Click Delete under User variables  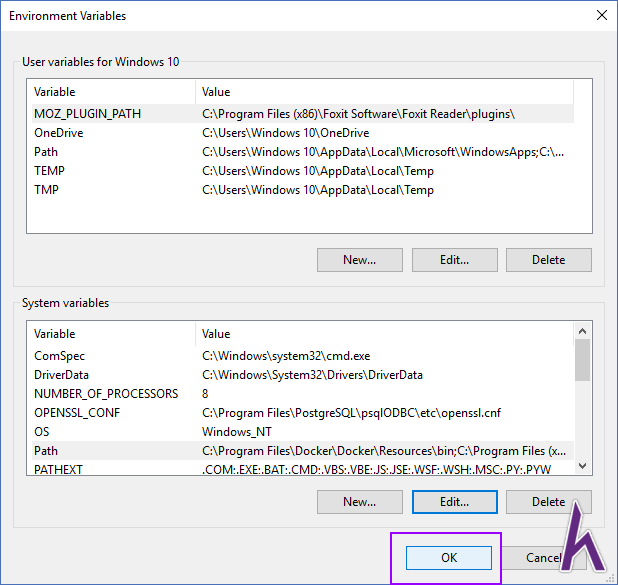click(549, 260)
